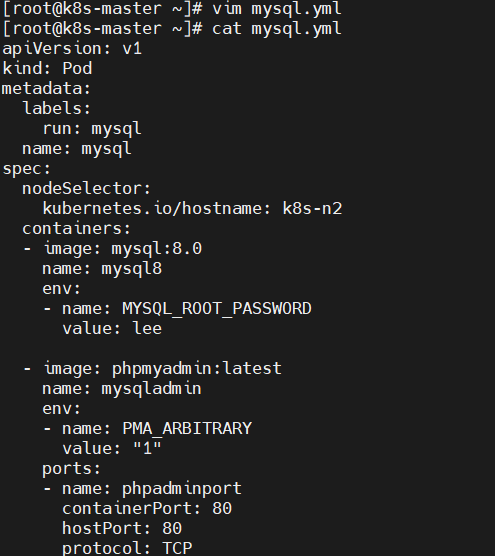
Task: Click the MYSQL_ROOT_PASSWORD variable name
Action: click(217, 308)
